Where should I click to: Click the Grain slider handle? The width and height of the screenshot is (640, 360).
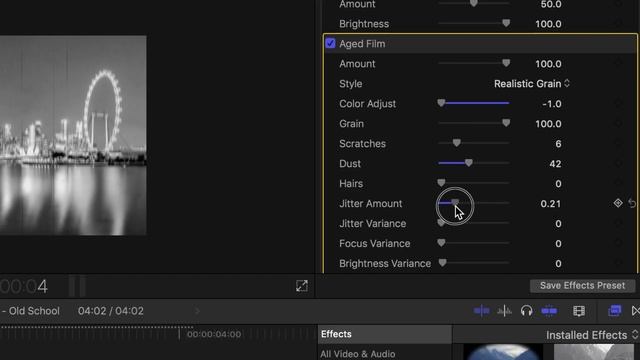506,123
